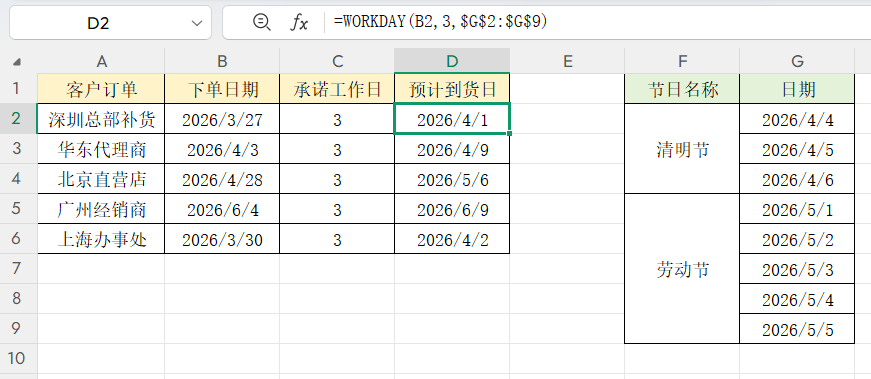Select row 1 header

tap(17, 88)
